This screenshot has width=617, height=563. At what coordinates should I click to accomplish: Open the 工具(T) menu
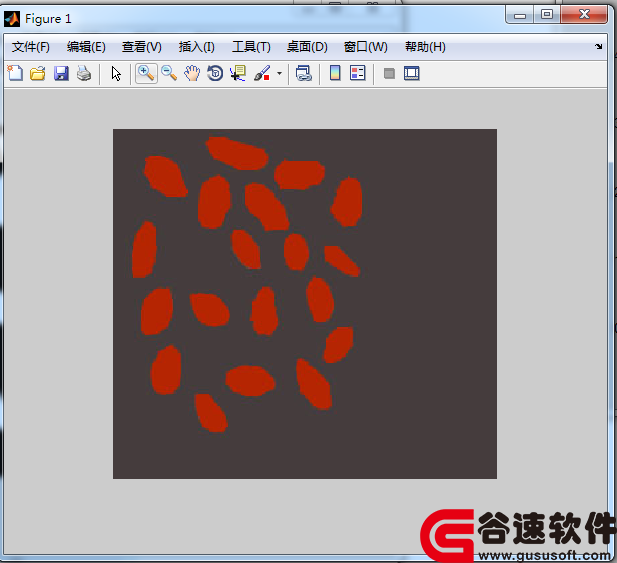click(251, 47)
